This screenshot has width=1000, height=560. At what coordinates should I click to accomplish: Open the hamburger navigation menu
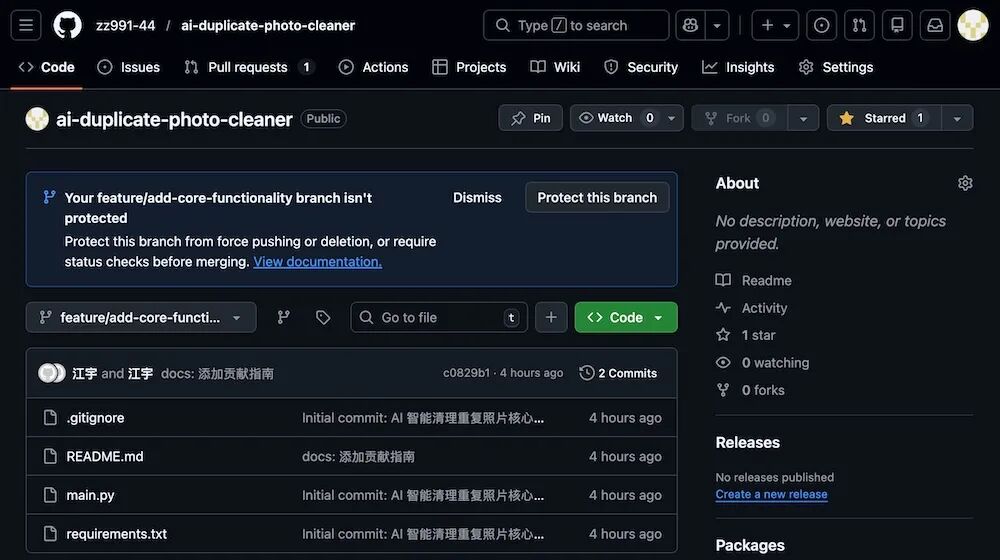(x=26, y=26)
